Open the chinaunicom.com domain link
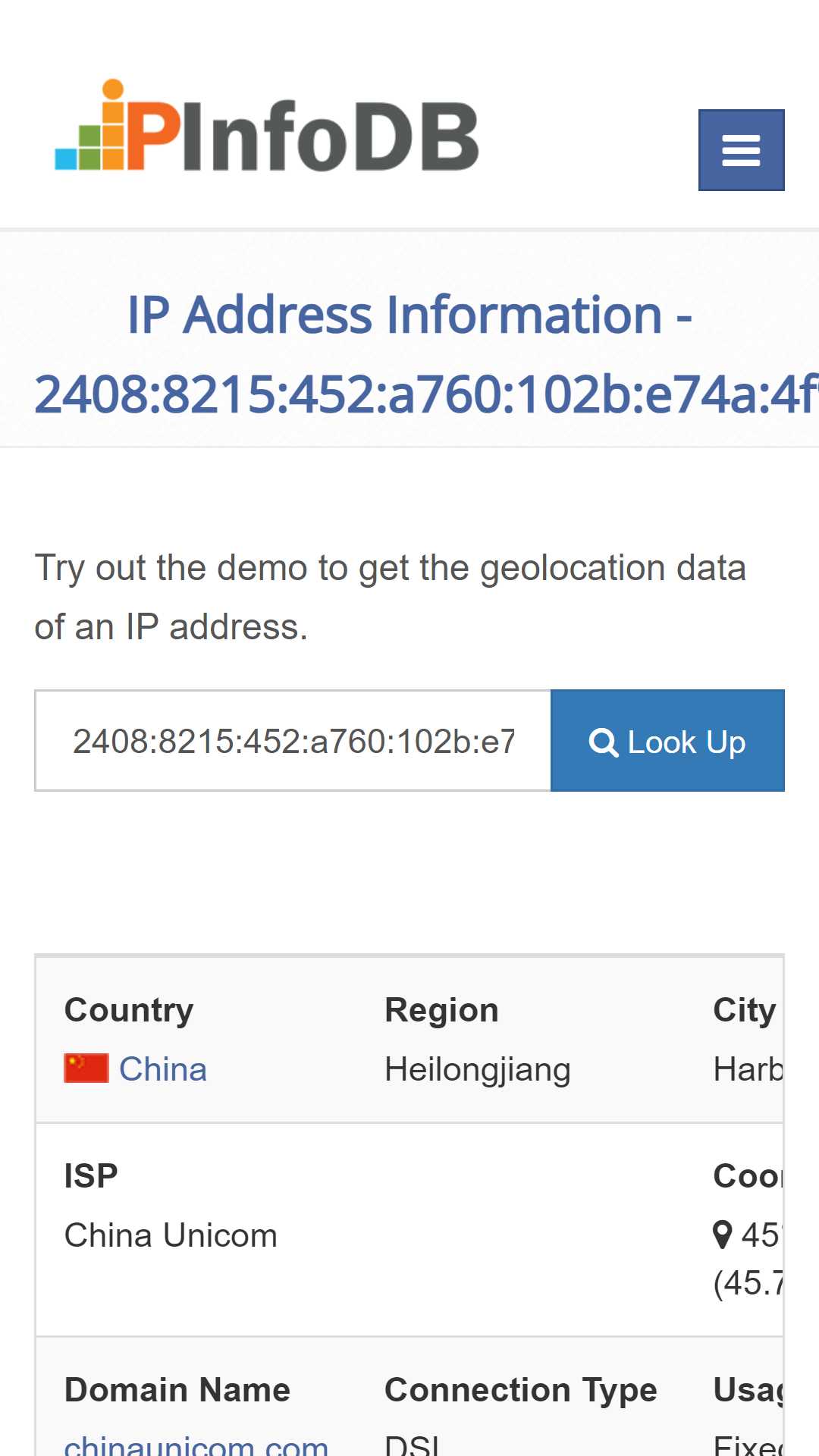The width and height of the screenshot is (819, 1456). tap(196, 1445)
